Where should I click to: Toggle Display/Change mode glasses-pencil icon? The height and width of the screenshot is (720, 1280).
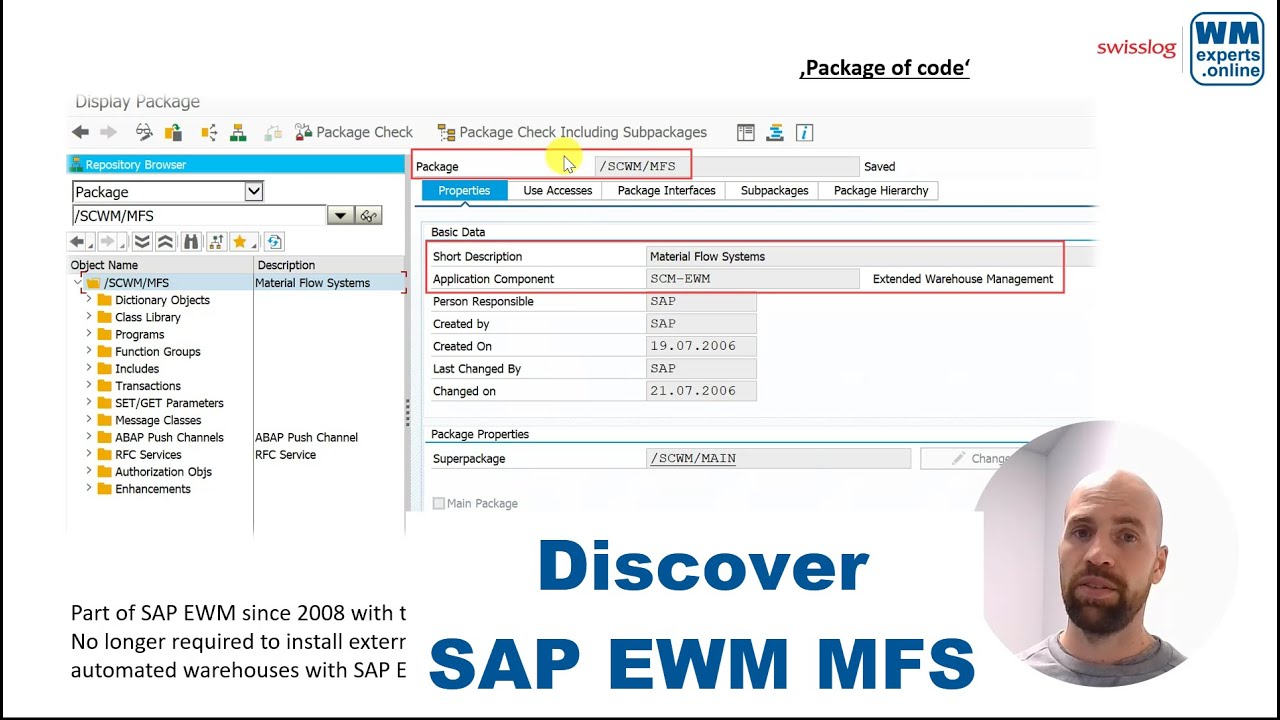coord(144,132)
